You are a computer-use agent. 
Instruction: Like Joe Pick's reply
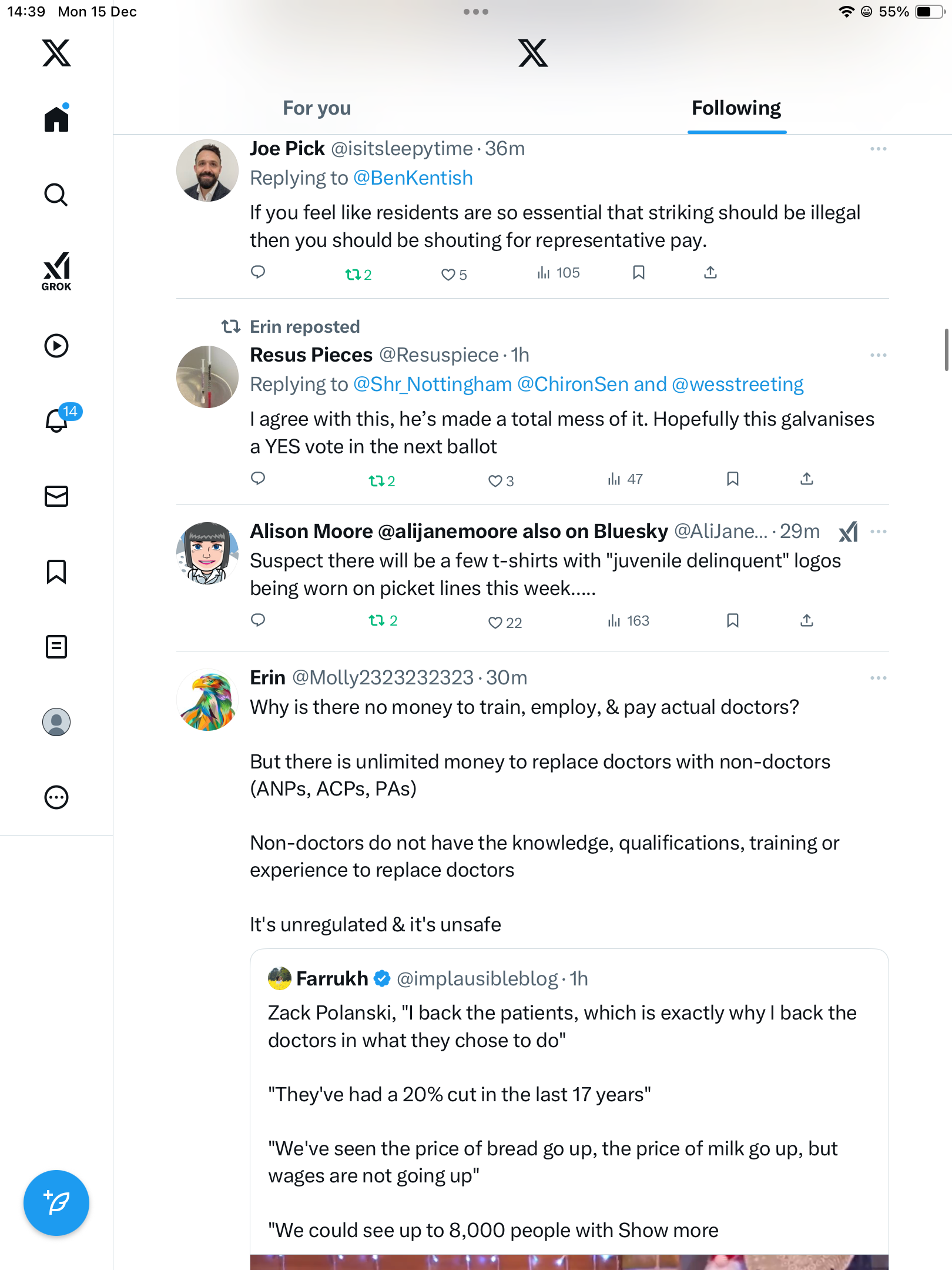pos(448,275)
